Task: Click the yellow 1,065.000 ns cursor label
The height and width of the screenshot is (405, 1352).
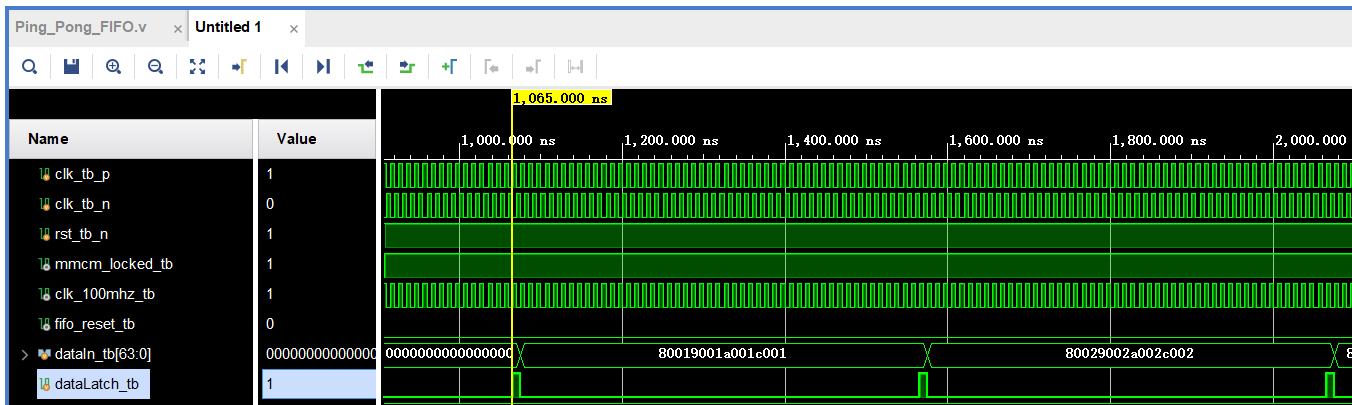Action: click(x=561, y=98)
